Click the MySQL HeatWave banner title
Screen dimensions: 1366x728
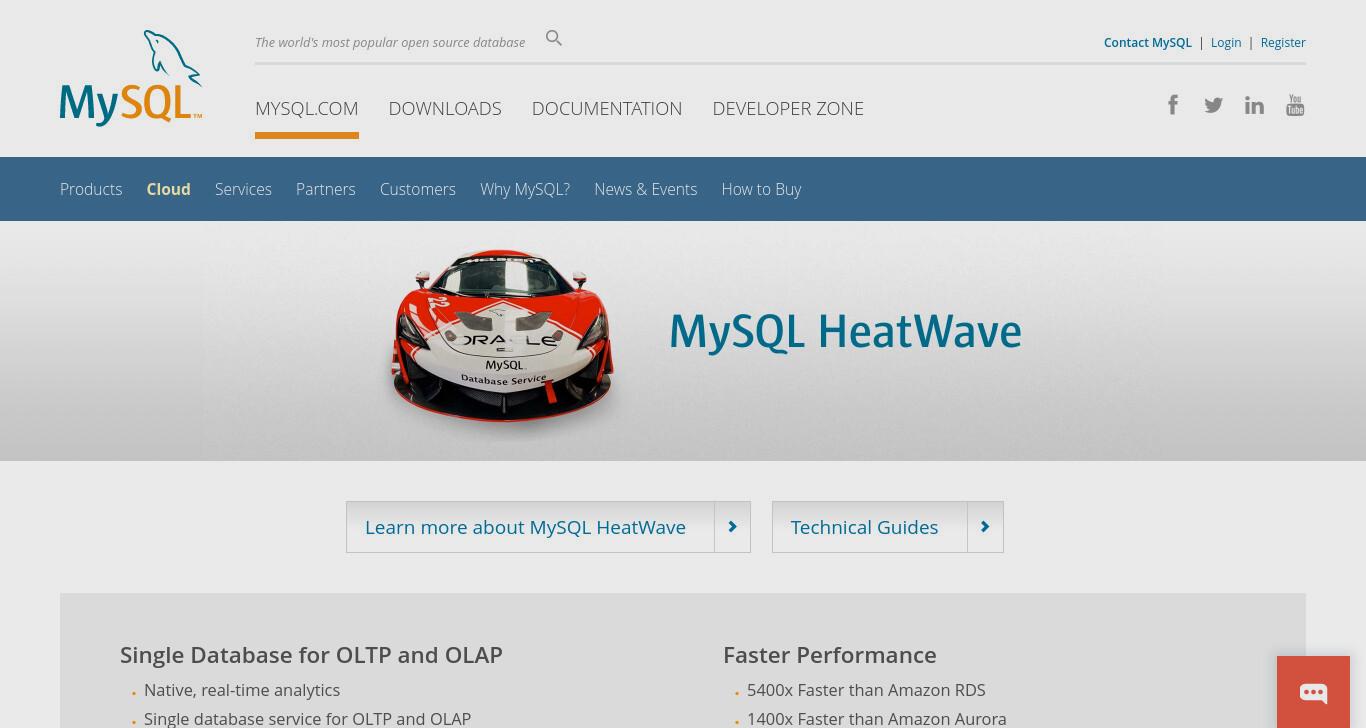(845, 332)
